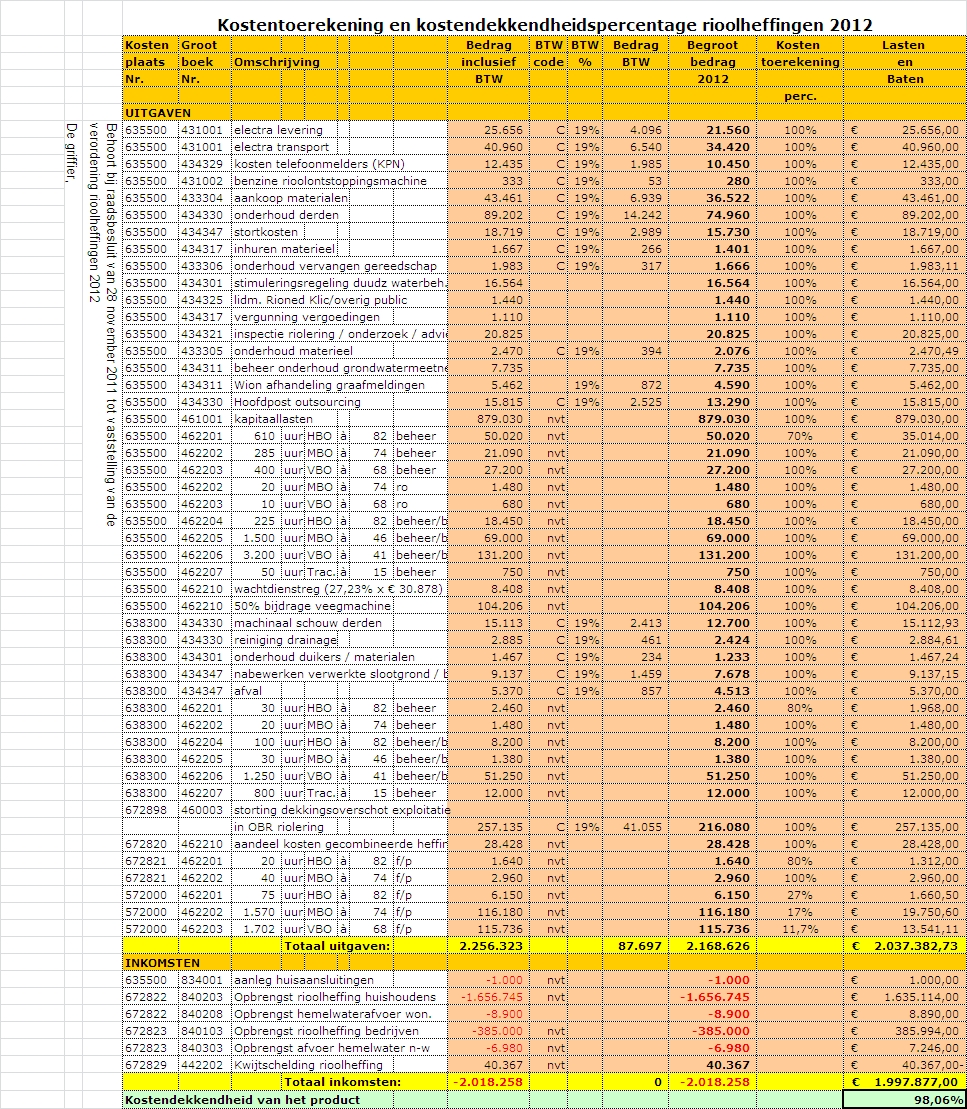Select the 98,06% cost coverage result cell
This screenshot has height=1109, width=967.
[904, 1099]
